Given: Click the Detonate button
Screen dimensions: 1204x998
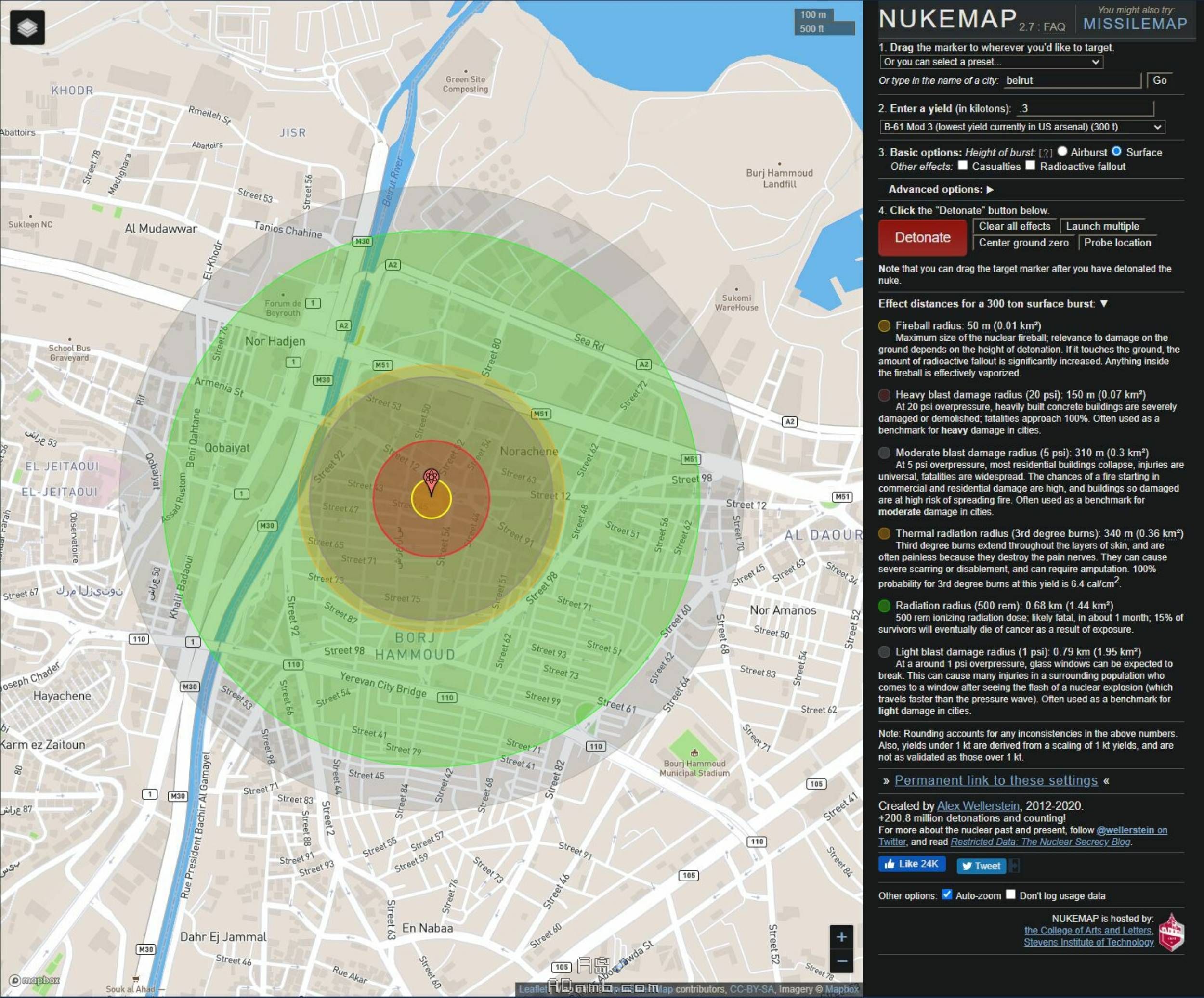Looking at the screenshot, I should 922,237.
